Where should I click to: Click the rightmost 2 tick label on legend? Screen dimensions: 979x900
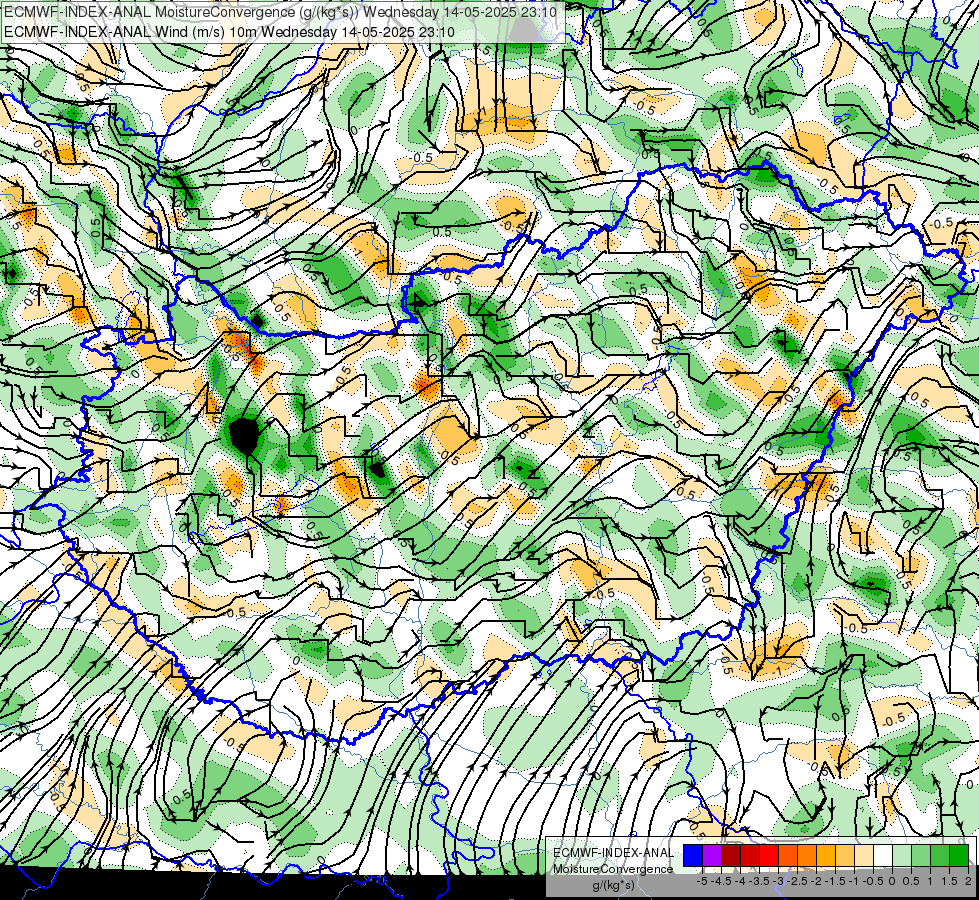click(x=968, y=881)
